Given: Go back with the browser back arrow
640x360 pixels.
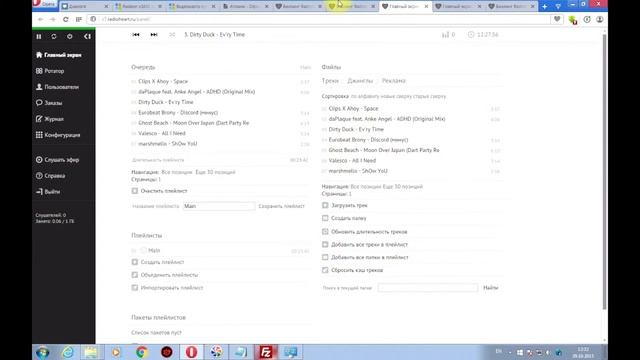Looking at the screenshot, I should (x=40, y=19).
